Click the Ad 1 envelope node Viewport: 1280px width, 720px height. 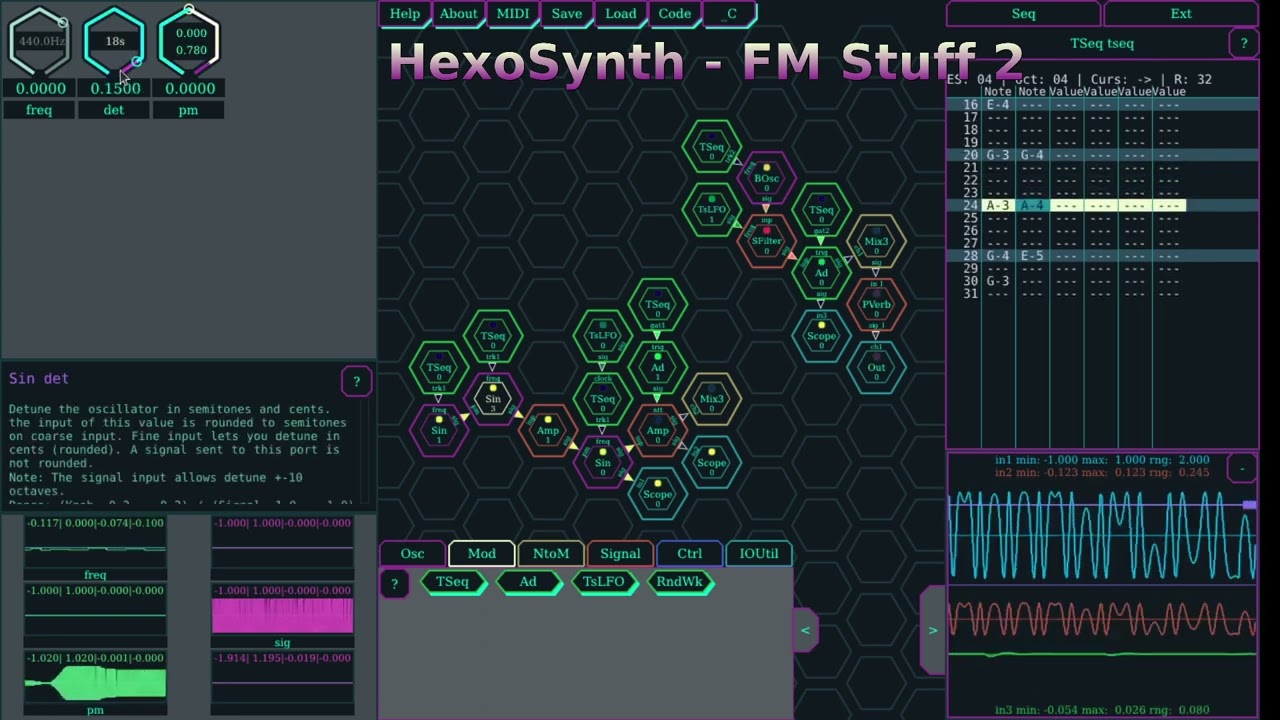(x=658, y=367)
